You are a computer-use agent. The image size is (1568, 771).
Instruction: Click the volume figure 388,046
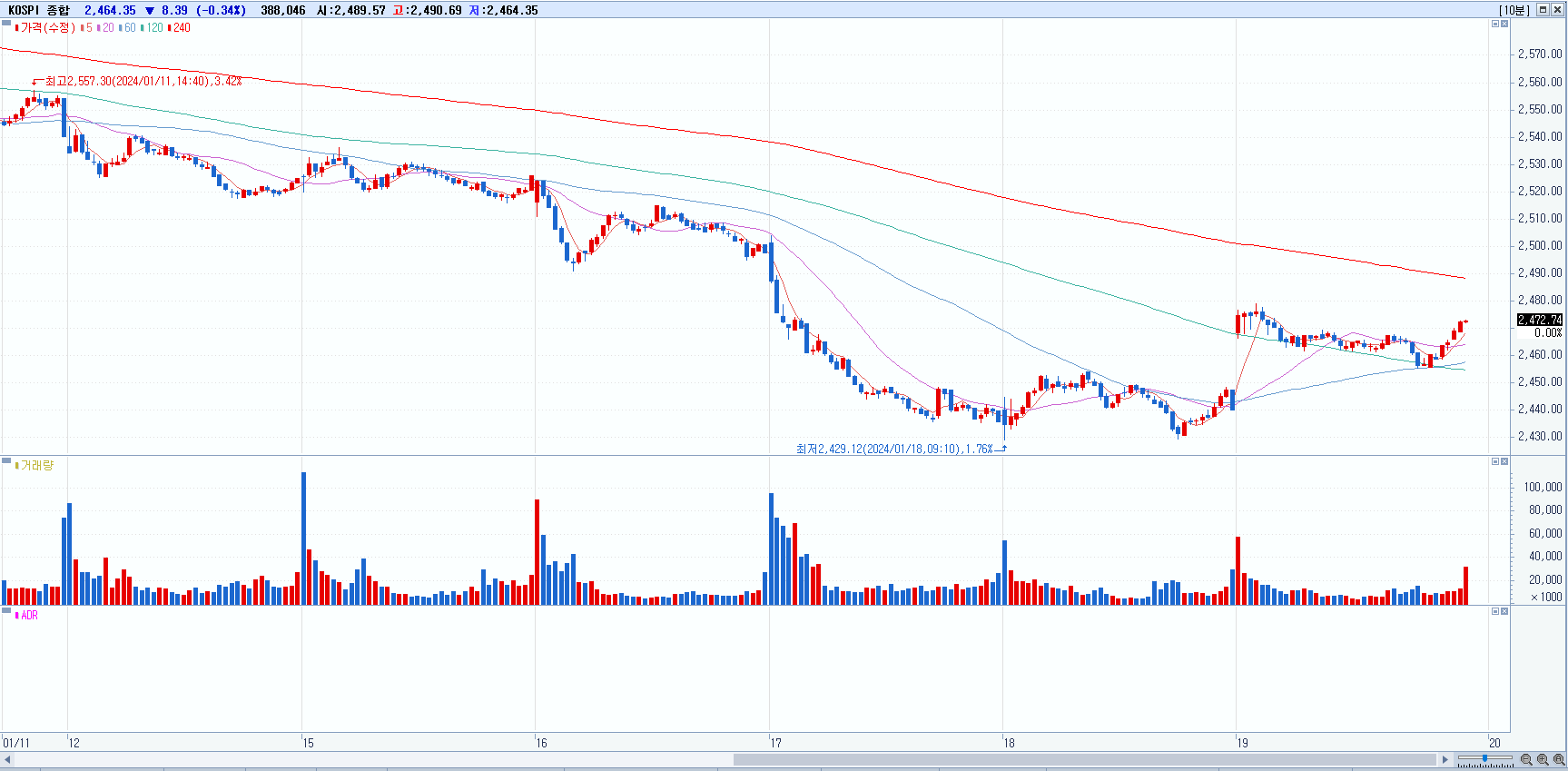coord(283,10)
